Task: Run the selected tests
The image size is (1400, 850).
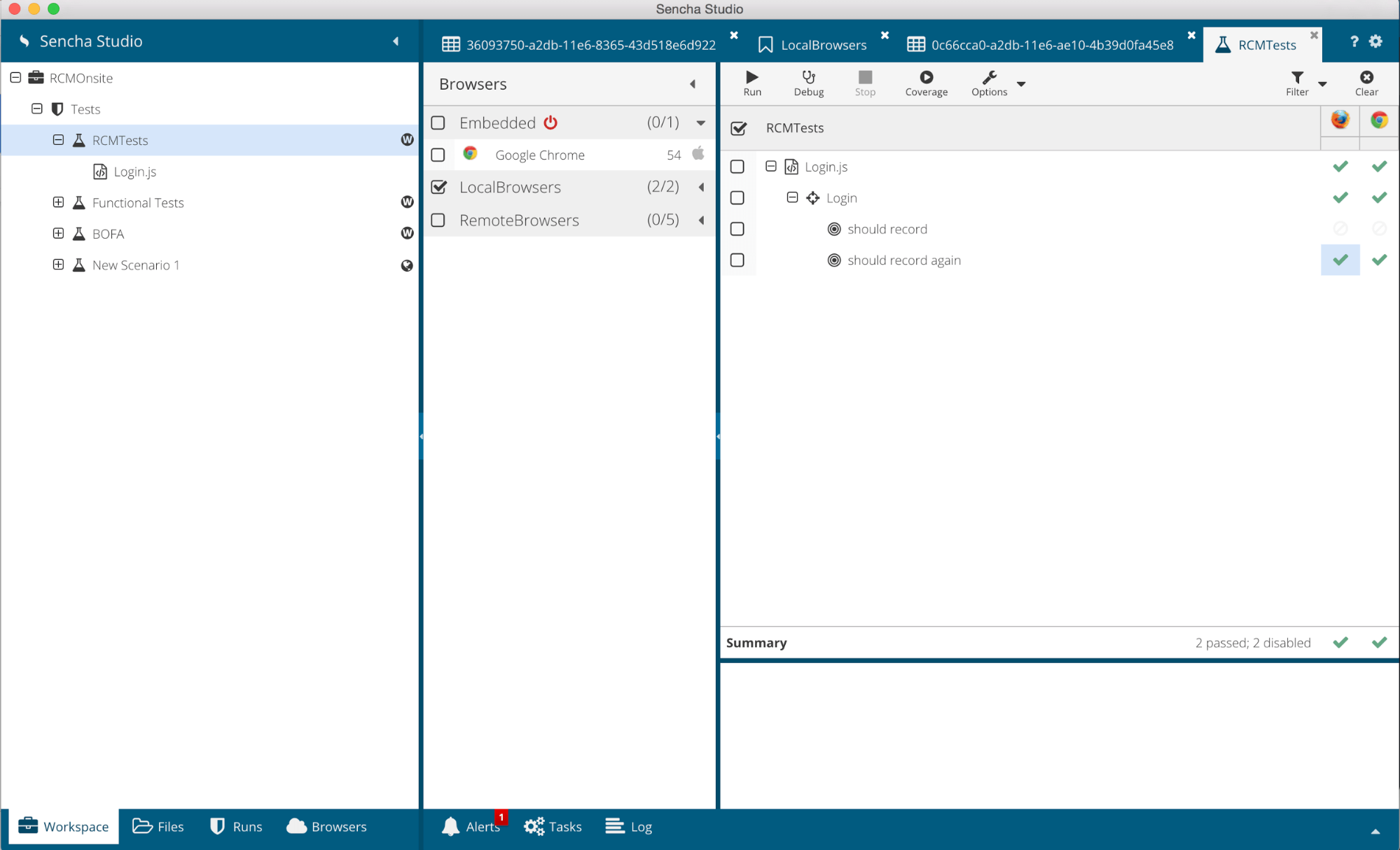Action: click(x=752, y=83)
